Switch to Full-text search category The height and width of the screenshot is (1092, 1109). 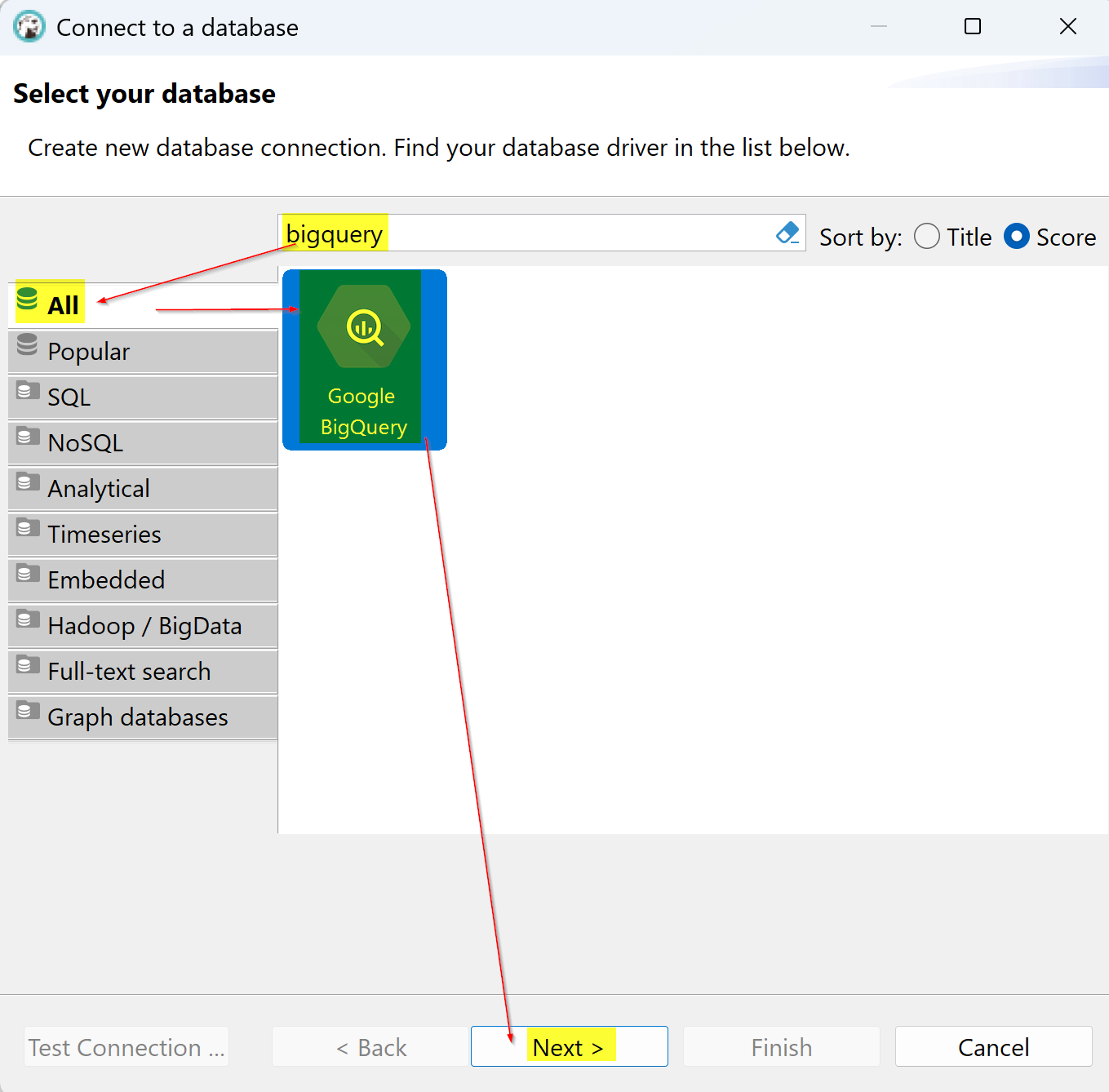[143, 672]
